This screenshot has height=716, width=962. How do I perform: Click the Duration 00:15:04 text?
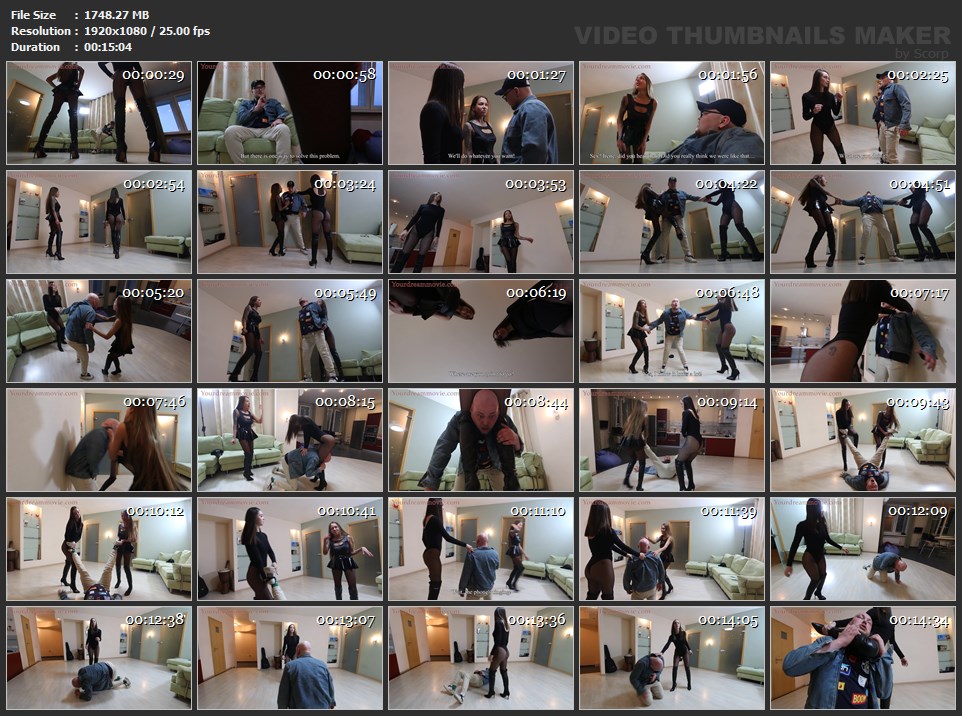tap(108, 47)
